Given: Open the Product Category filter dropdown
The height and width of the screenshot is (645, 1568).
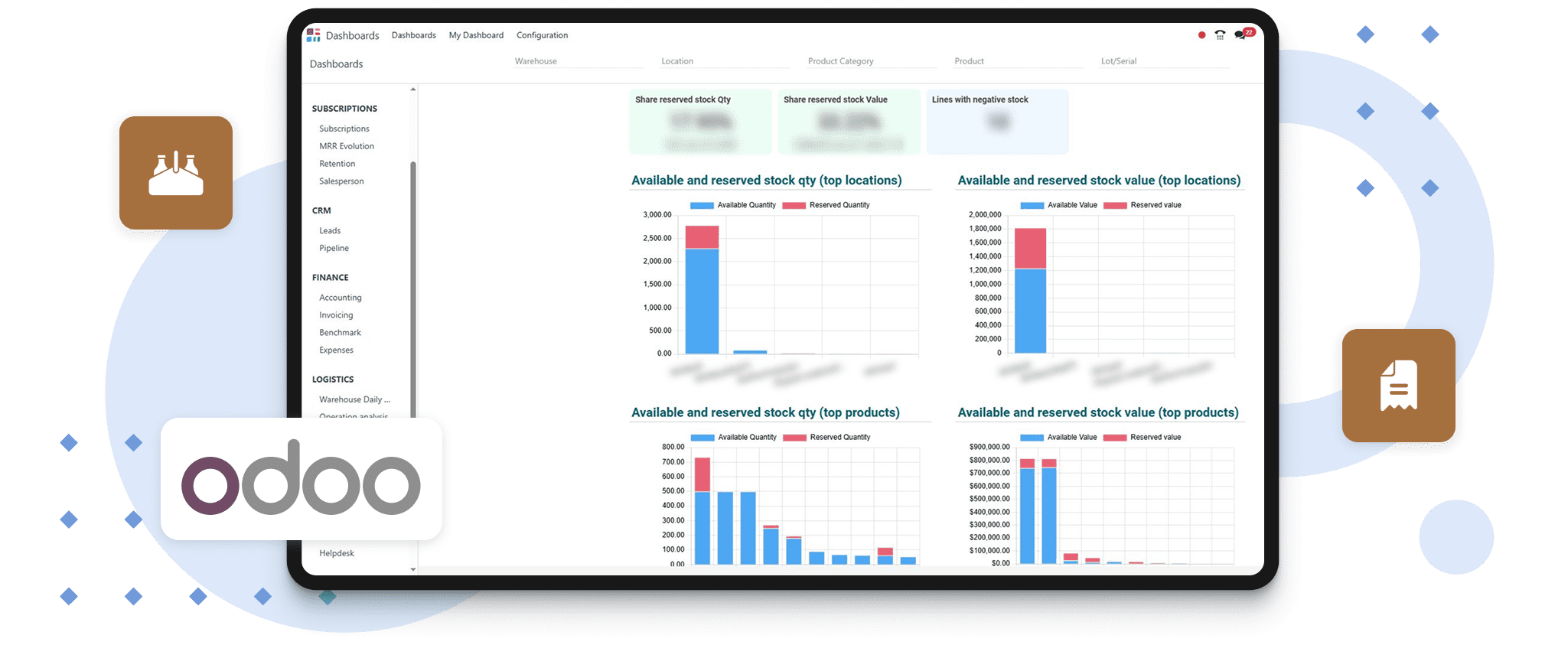Looking at the screenshot, I should [x=871, y=61].
